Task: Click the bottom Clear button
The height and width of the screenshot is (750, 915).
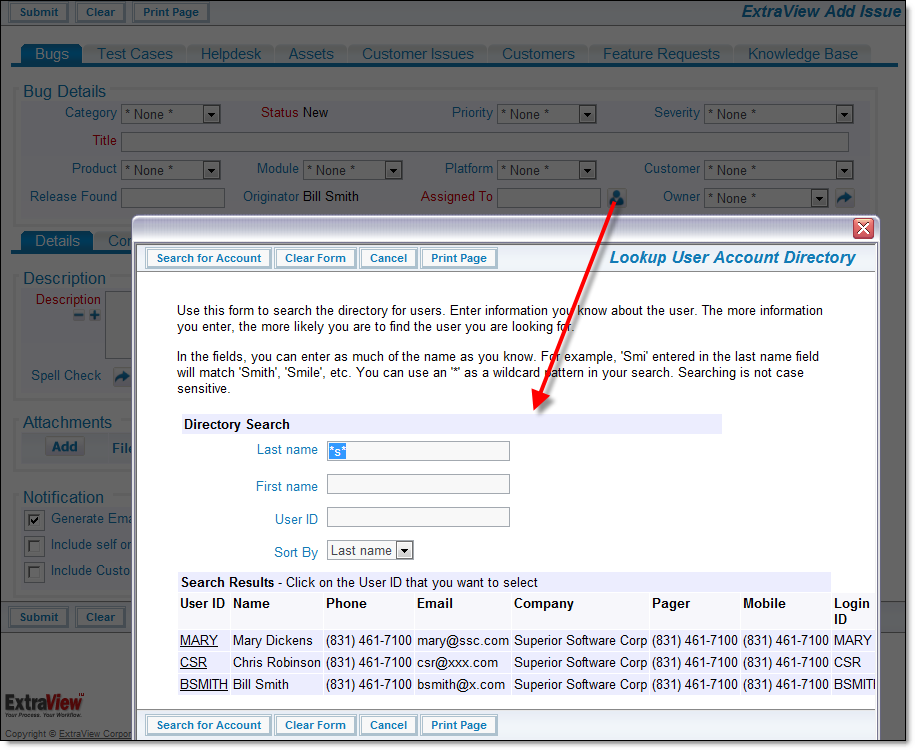Action: coord(100,618)
